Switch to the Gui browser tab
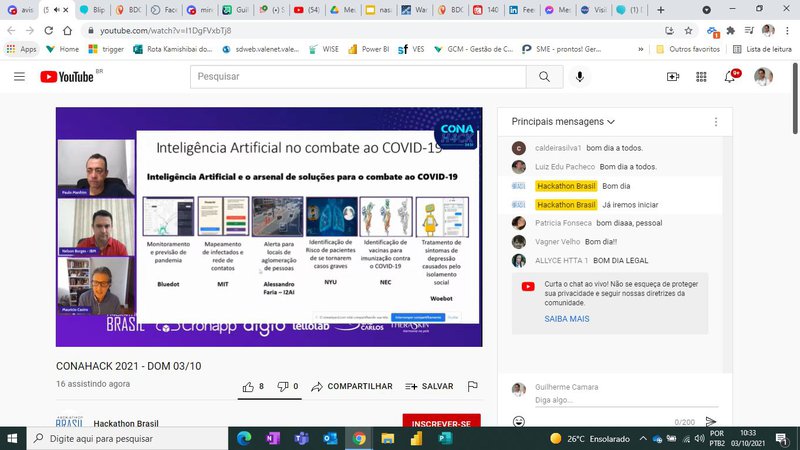The image size is (800, 450). click(236, 10)
